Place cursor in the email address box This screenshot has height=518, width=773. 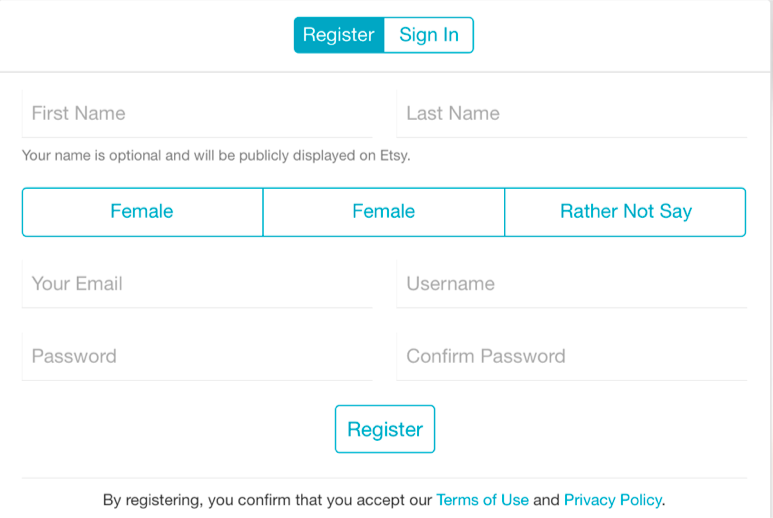pyautogui.click(x=197, y=284)
